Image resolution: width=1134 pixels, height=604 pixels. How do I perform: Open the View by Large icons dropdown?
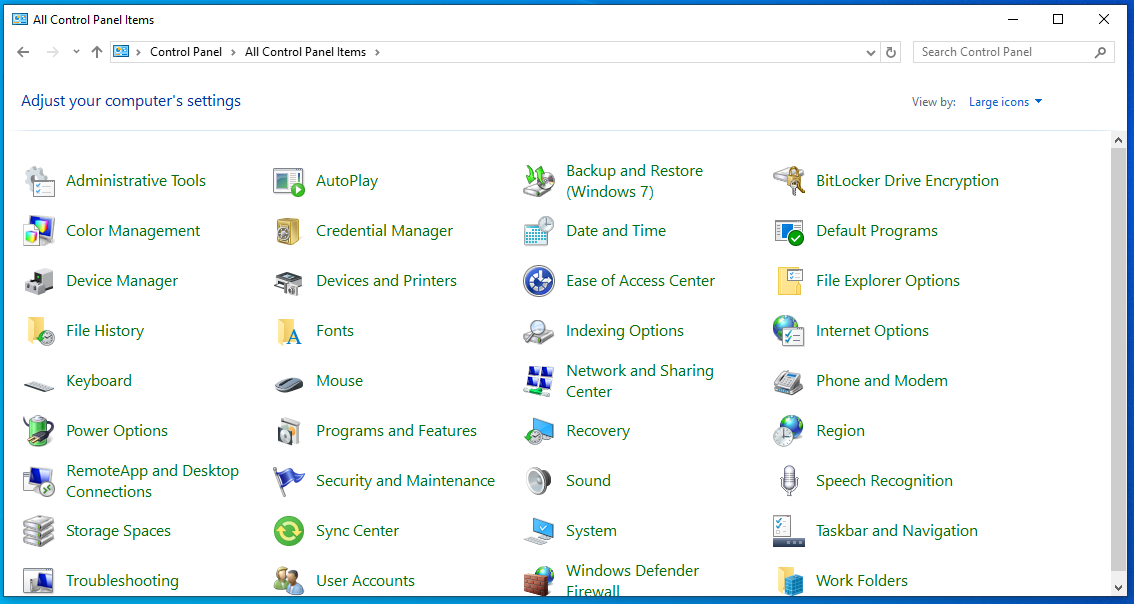[x=1006, y=102]
